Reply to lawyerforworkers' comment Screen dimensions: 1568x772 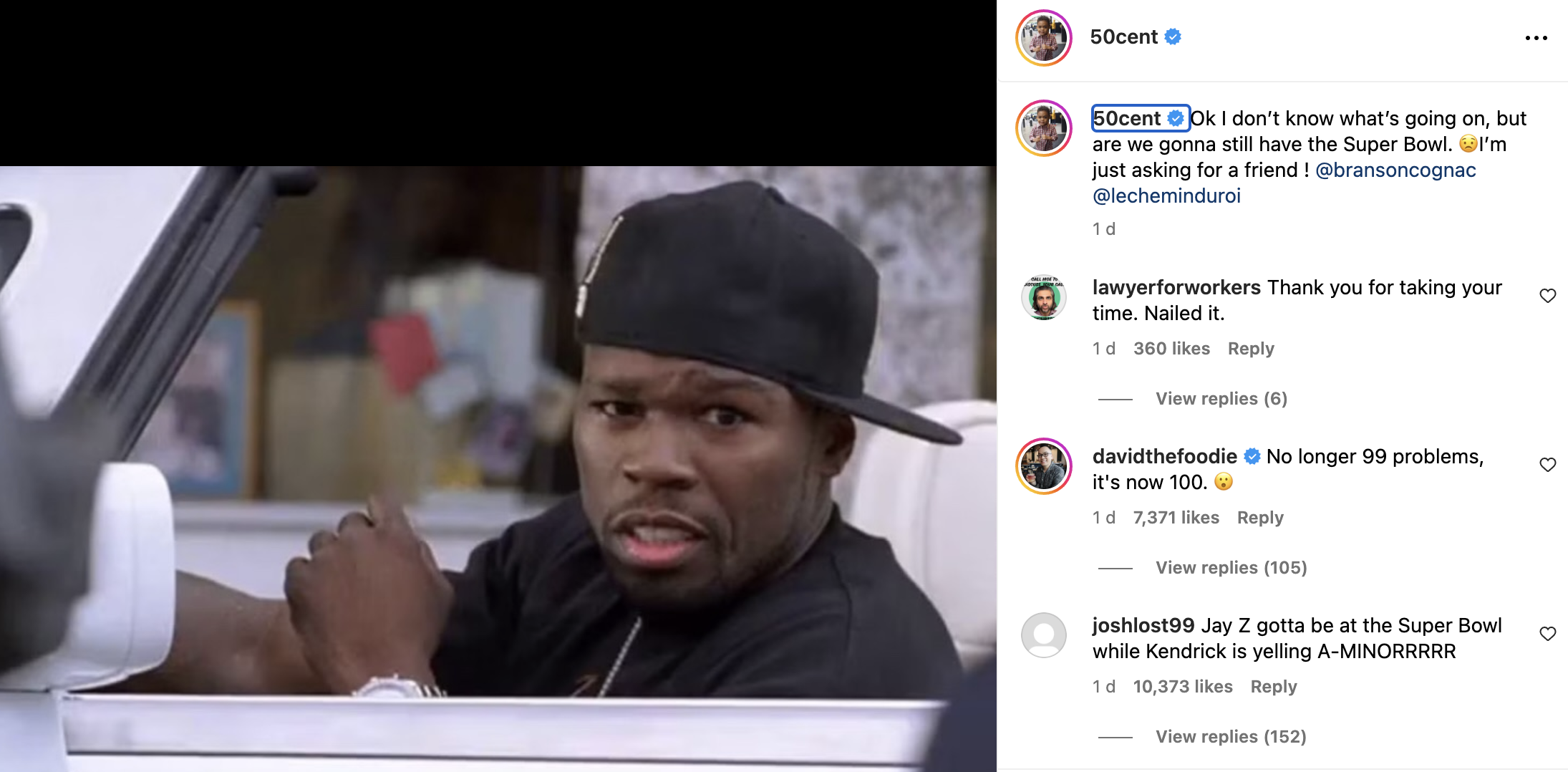[x=1251, y=349]
